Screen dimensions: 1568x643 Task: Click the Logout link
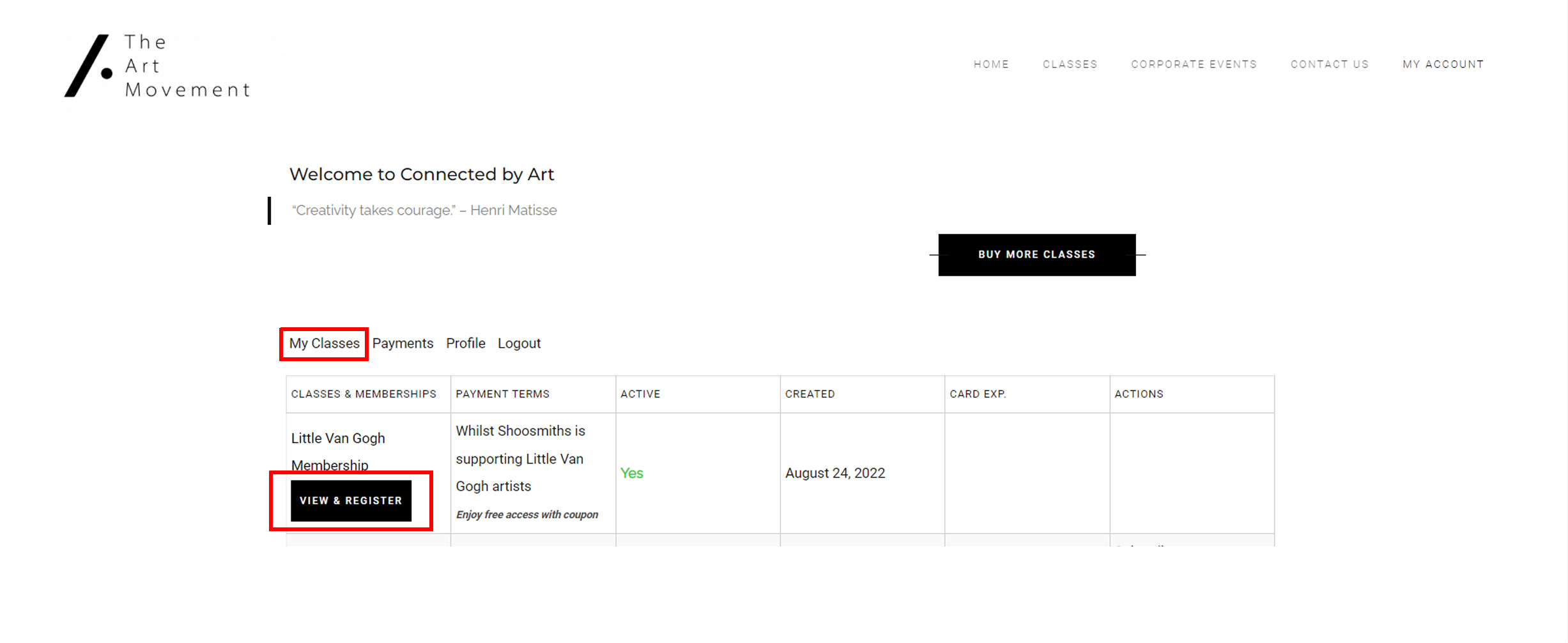click(x=519, y=344)
